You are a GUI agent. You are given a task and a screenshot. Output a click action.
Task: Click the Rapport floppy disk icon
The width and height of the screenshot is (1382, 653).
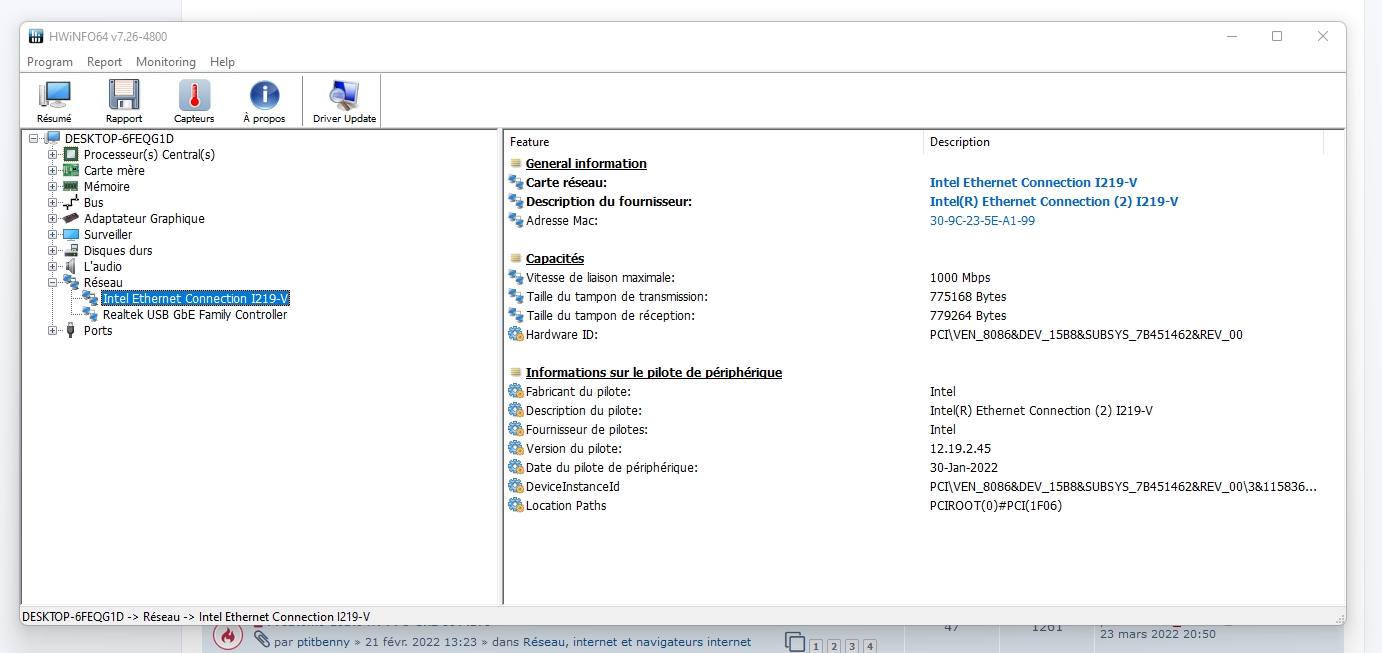(x=124, y=95)
